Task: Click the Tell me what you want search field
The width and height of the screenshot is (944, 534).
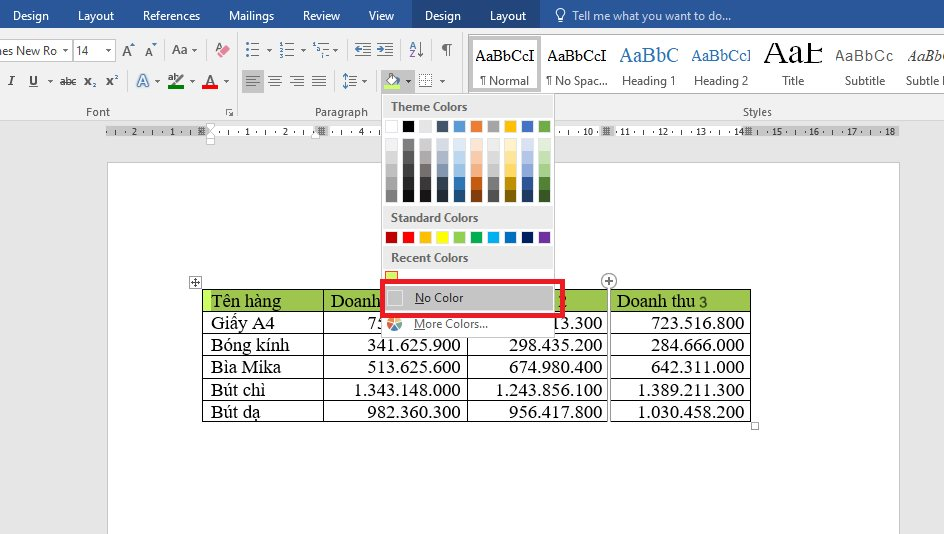Action: pyautogui.click(x=651, y=16)
